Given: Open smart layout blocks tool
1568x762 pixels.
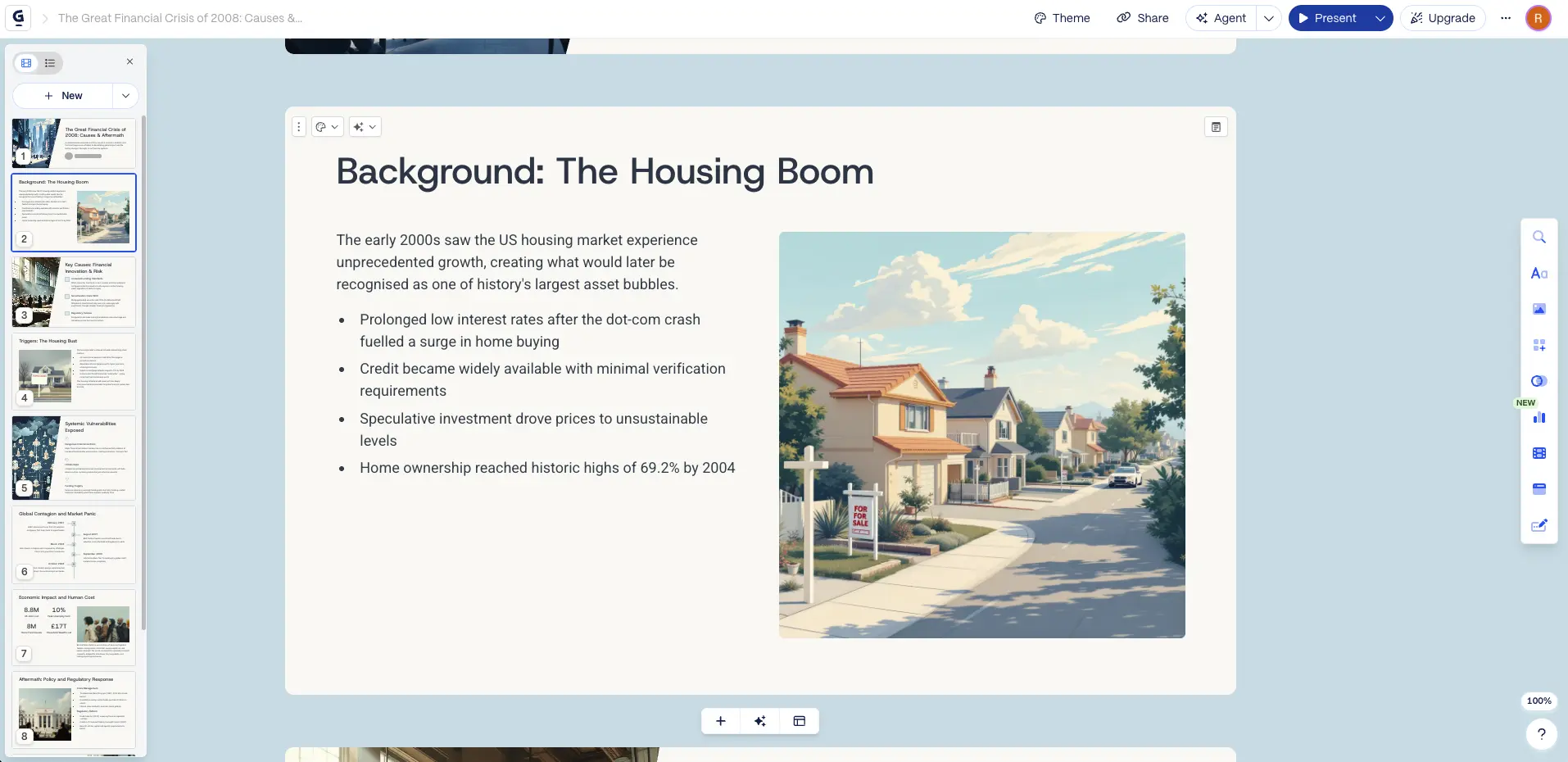Looking at the screenshot, I should point(1539,345).
